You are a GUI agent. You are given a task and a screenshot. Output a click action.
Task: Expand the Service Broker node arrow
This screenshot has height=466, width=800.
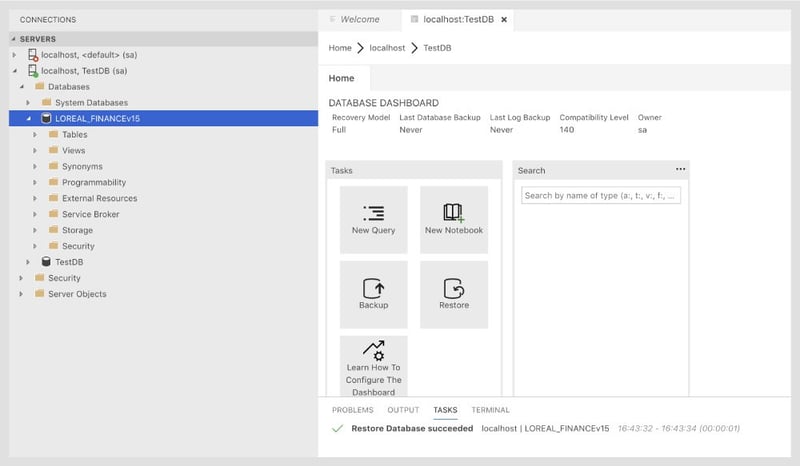point(35,214)
